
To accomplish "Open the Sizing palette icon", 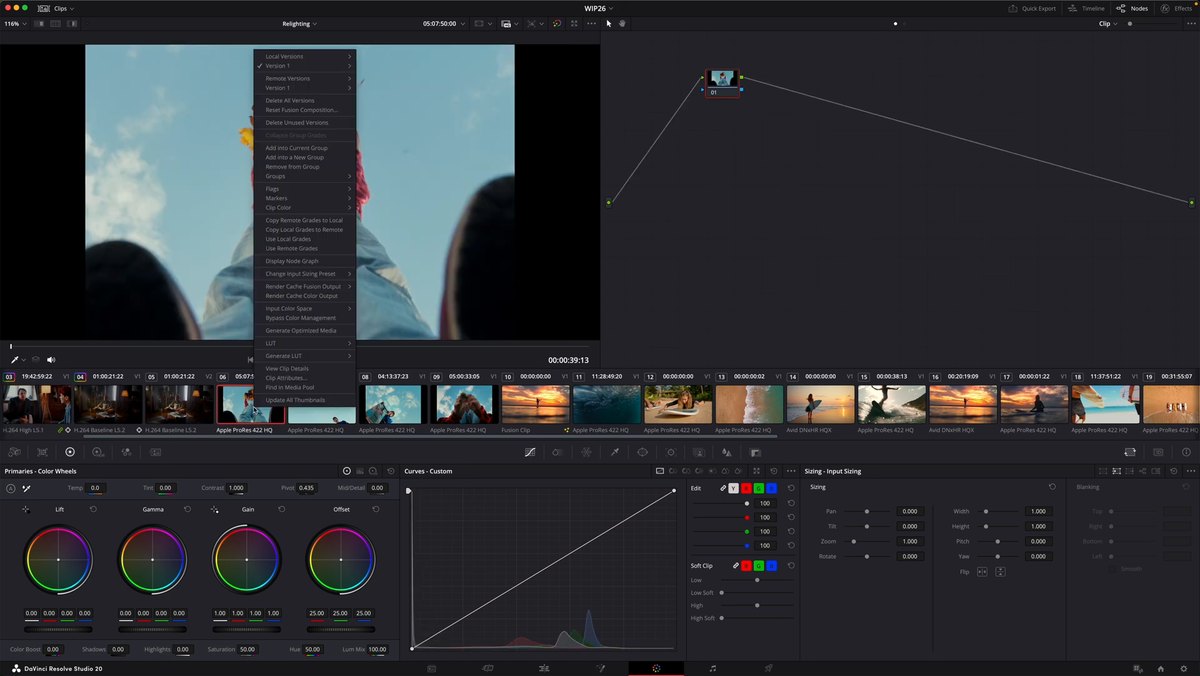I will [x=1130, y=452].
